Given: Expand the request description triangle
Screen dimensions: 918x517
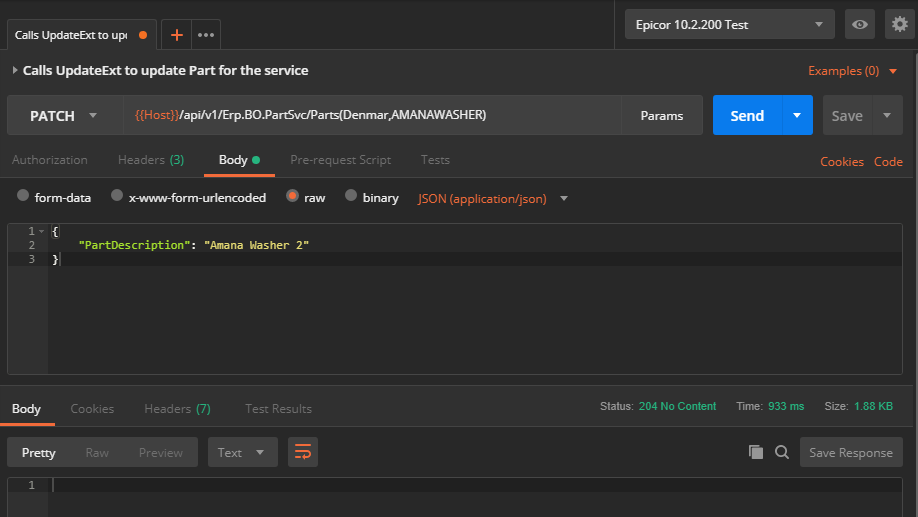Looking at the screenshot, I should click(15, 71).
